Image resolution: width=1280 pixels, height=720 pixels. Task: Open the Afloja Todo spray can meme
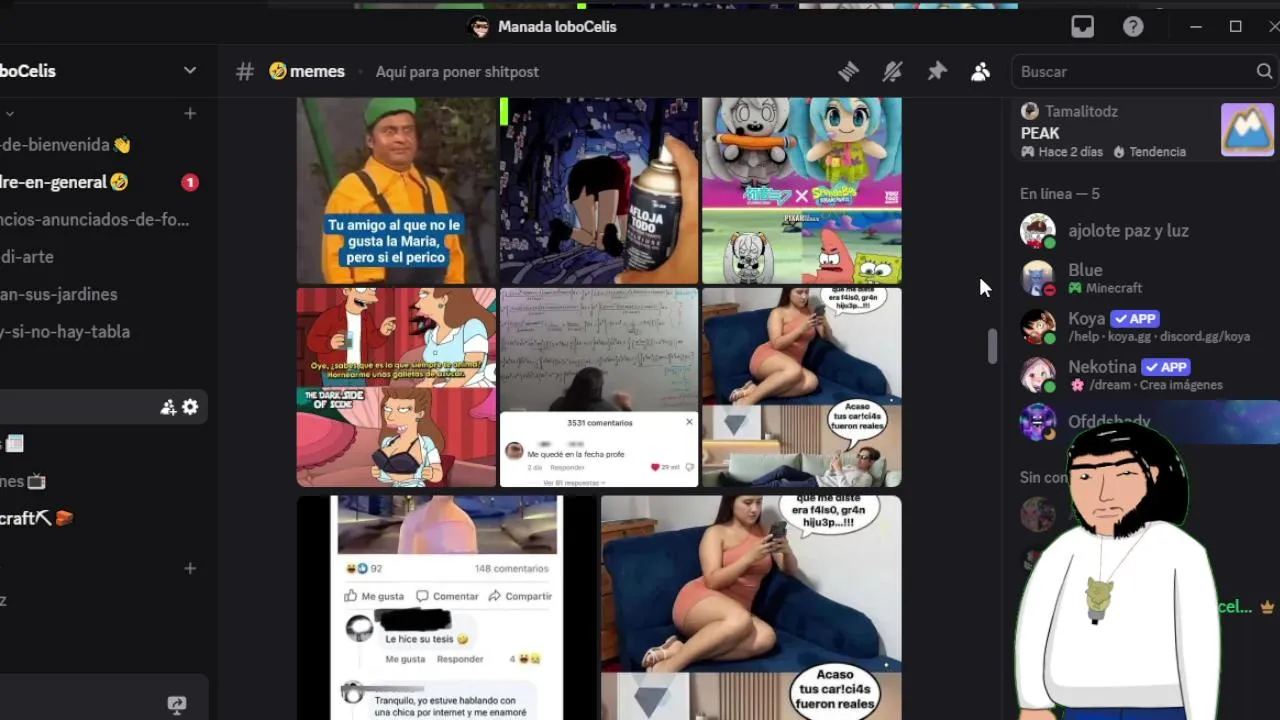[599, 191]
